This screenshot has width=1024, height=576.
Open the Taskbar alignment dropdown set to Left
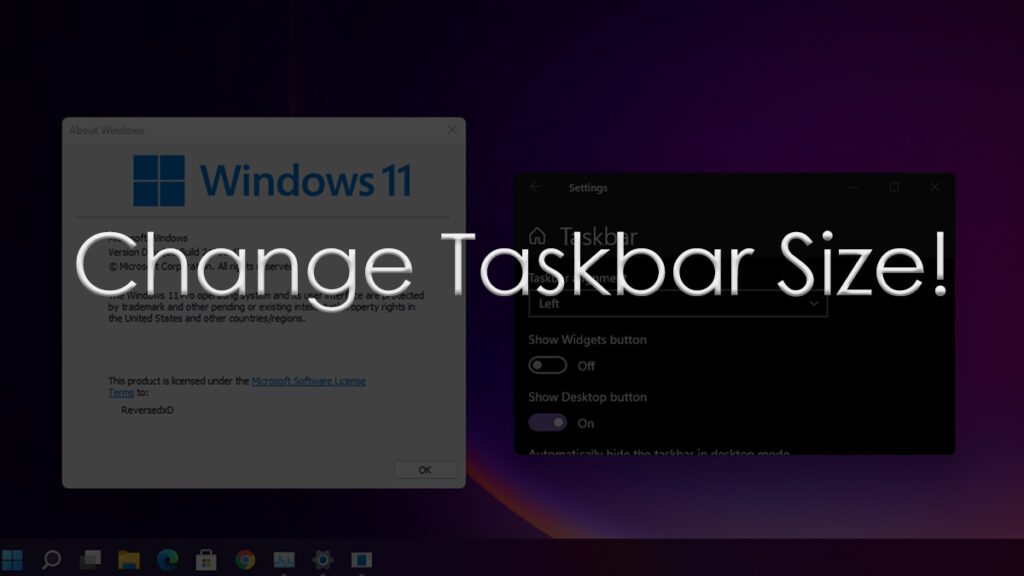click(x=678, y=303)
